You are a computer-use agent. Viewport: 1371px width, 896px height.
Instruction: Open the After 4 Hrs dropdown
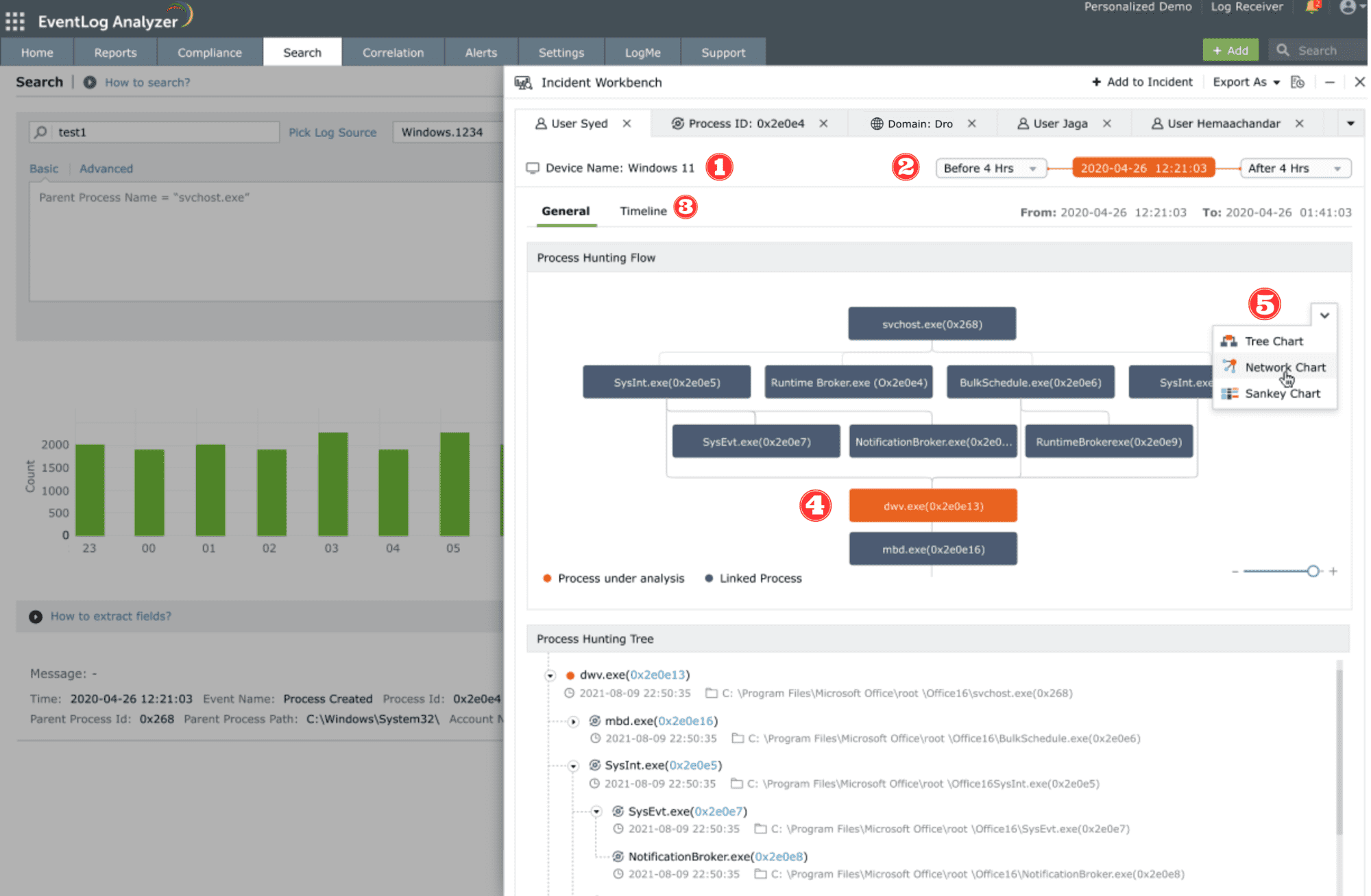coord(1294,169)
